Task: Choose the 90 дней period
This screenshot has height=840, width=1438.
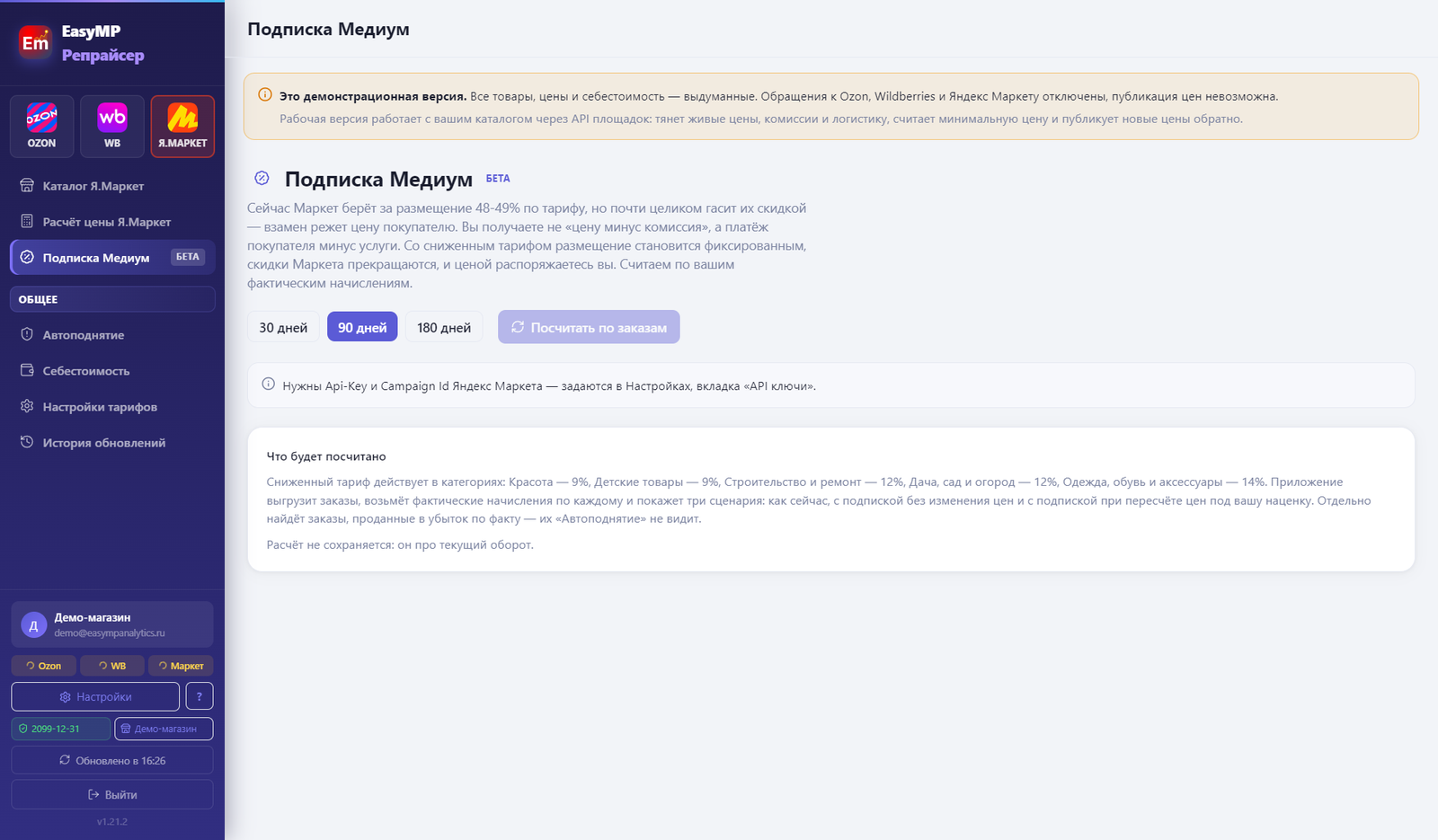Action: tap(362, 327)
